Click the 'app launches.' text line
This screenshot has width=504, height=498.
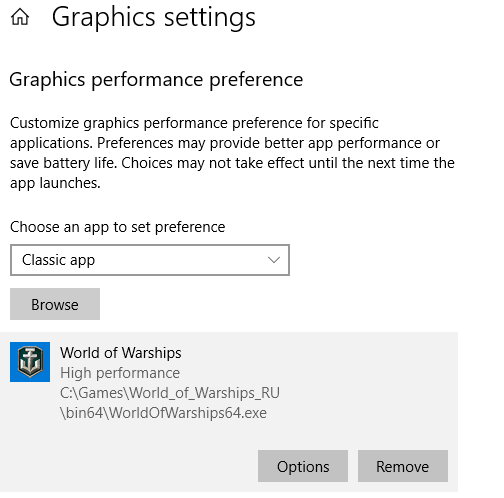click(x=55, y=183)
